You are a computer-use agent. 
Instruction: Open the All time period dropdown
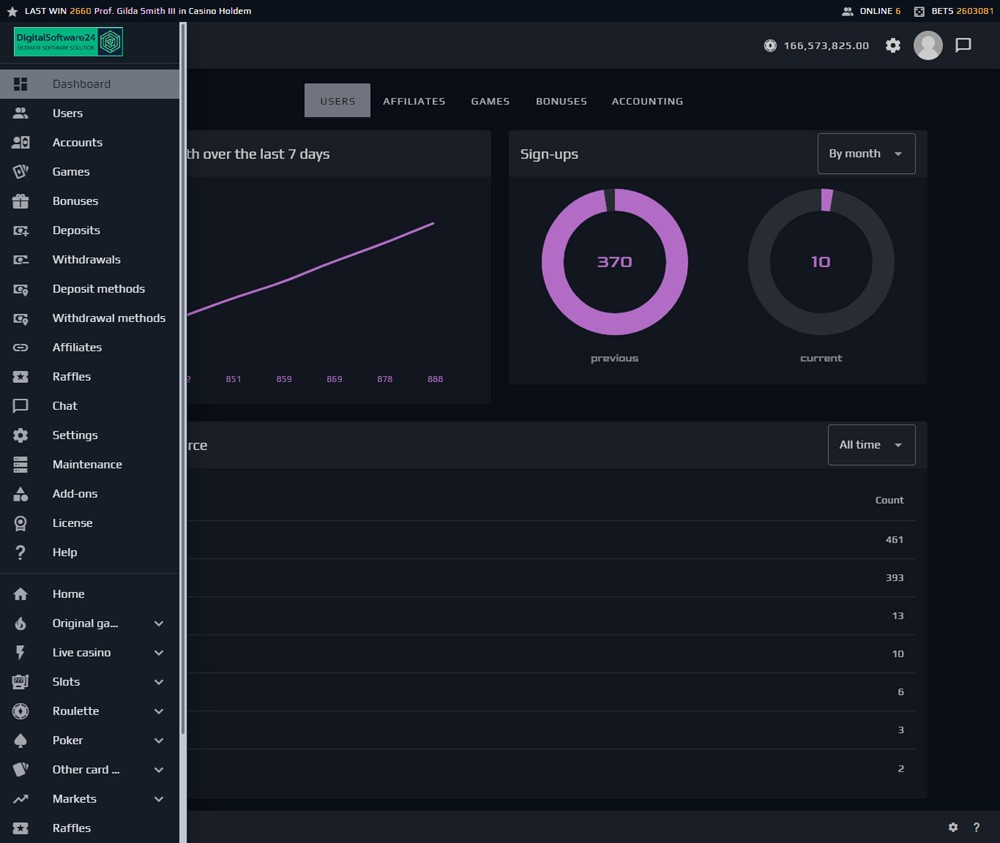tap(870, 445)
